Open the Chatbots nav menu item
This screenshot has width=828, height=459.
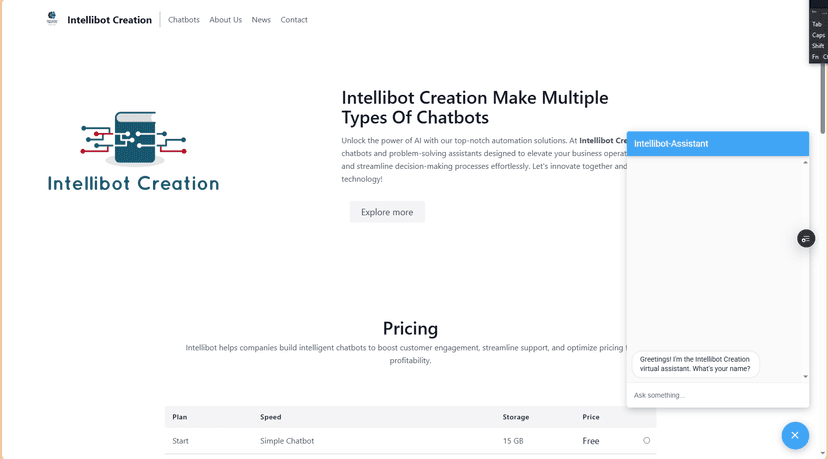coord(184,20)
